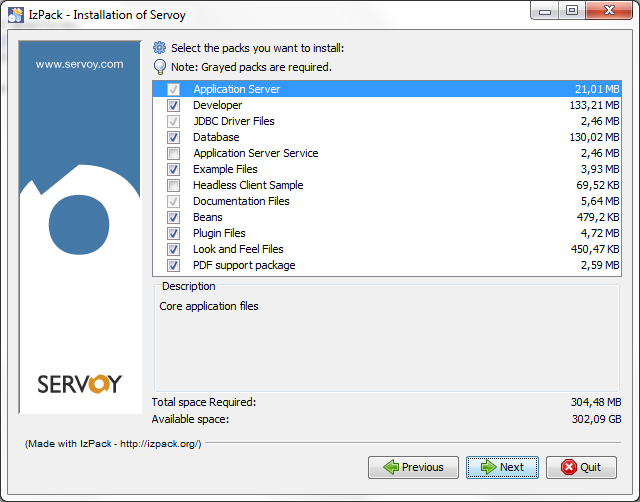This screenshot has width=640, height=502.
Task: Go back with the Previous button
Action: click(413, 467)
